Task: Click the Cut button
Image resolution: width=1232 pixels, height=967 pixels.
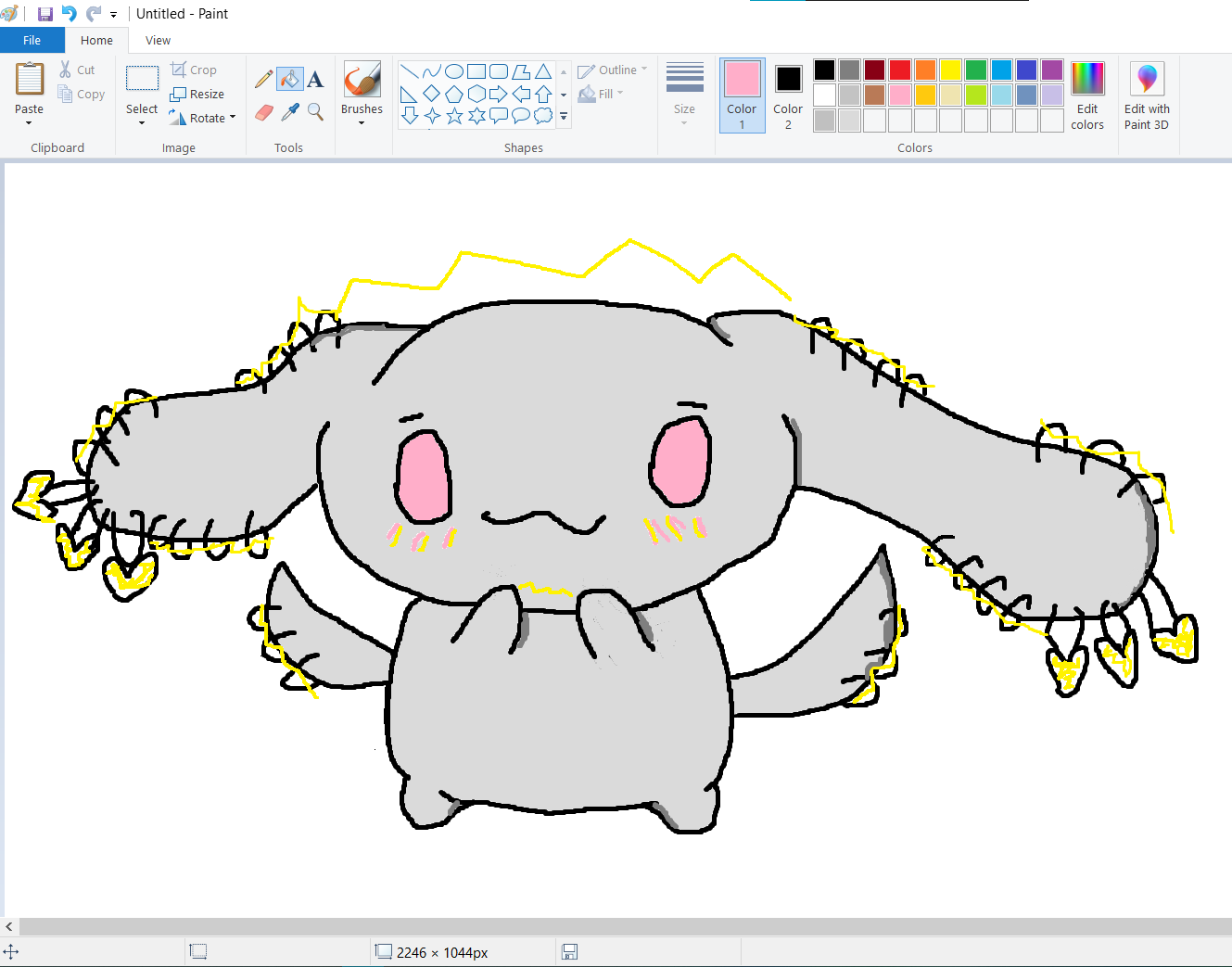Action: 77,70
